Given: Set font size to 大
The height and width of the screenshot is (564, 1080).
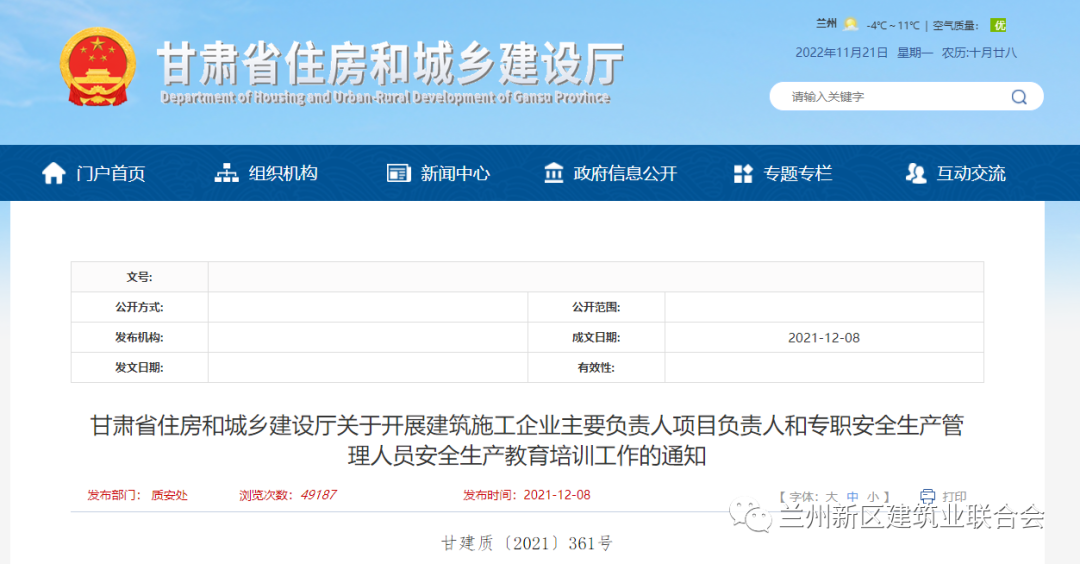Looking at the screenshot, I should pyautogui.click(x=831, y=497).
